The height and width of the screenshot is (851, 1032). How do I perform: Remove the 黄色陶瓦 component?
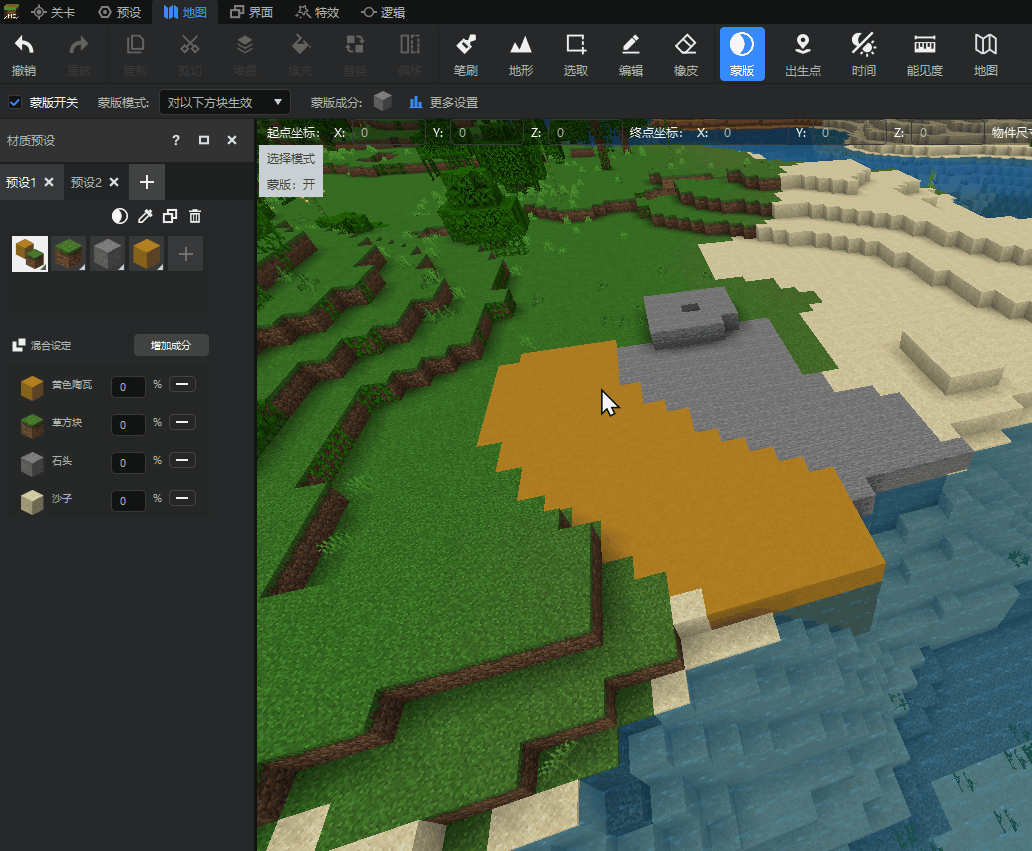[182, 384]
